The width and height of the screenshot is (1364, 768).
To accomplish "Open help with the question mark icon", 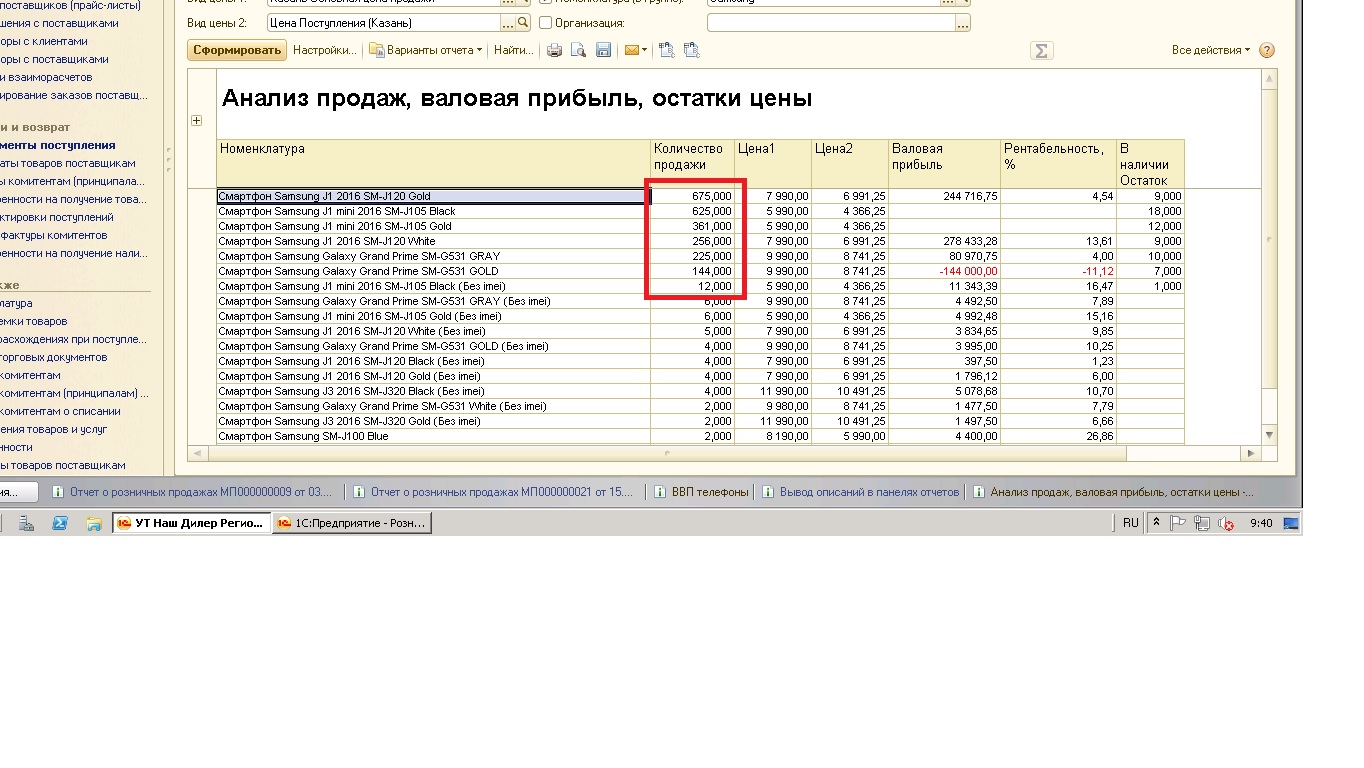I will pyautogui.click(x=1267, y=50).
